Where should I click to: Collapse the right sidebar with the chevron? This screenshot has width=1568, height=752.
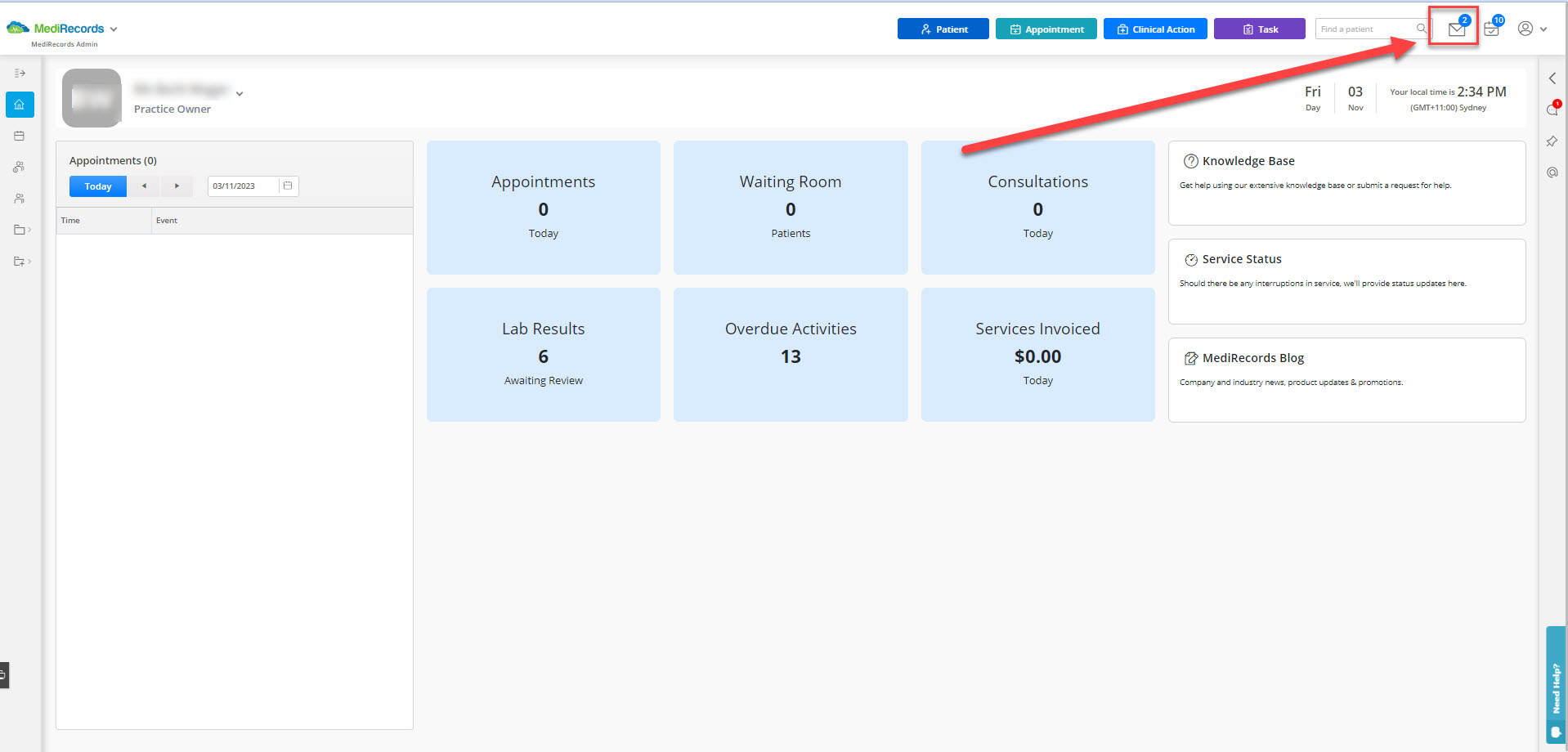pos(1552,78)
